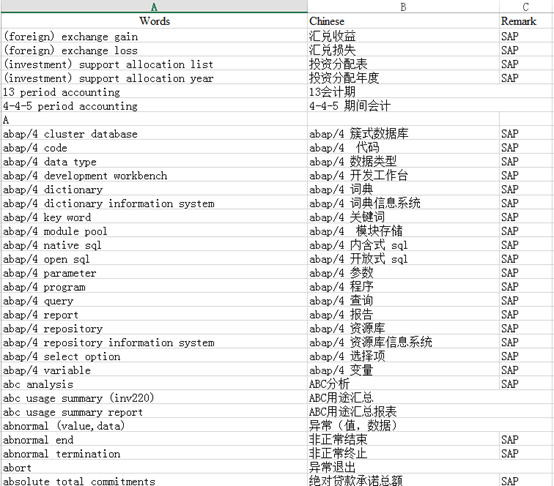Click 'abc usage summary (inv220)' cell
The width and height of the screenshot is (554, 486).
coord(154,398)
